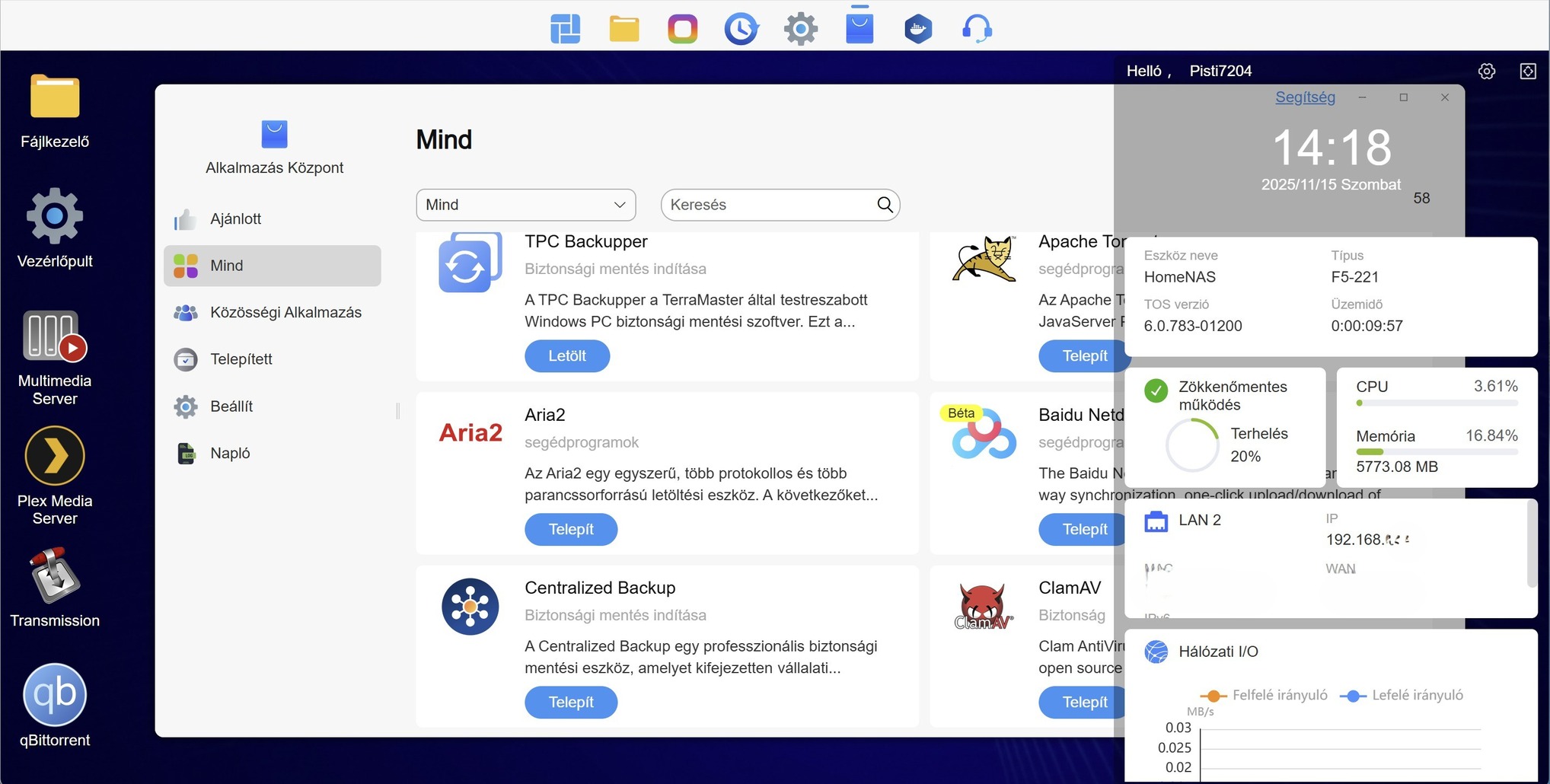
Task: Select Mind in the sidebar
Action: pos(273,266)
